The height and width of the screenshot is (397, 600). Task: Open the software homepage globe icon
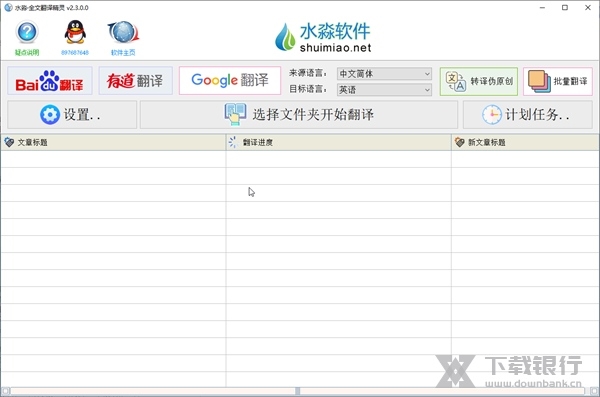(123, 32)
